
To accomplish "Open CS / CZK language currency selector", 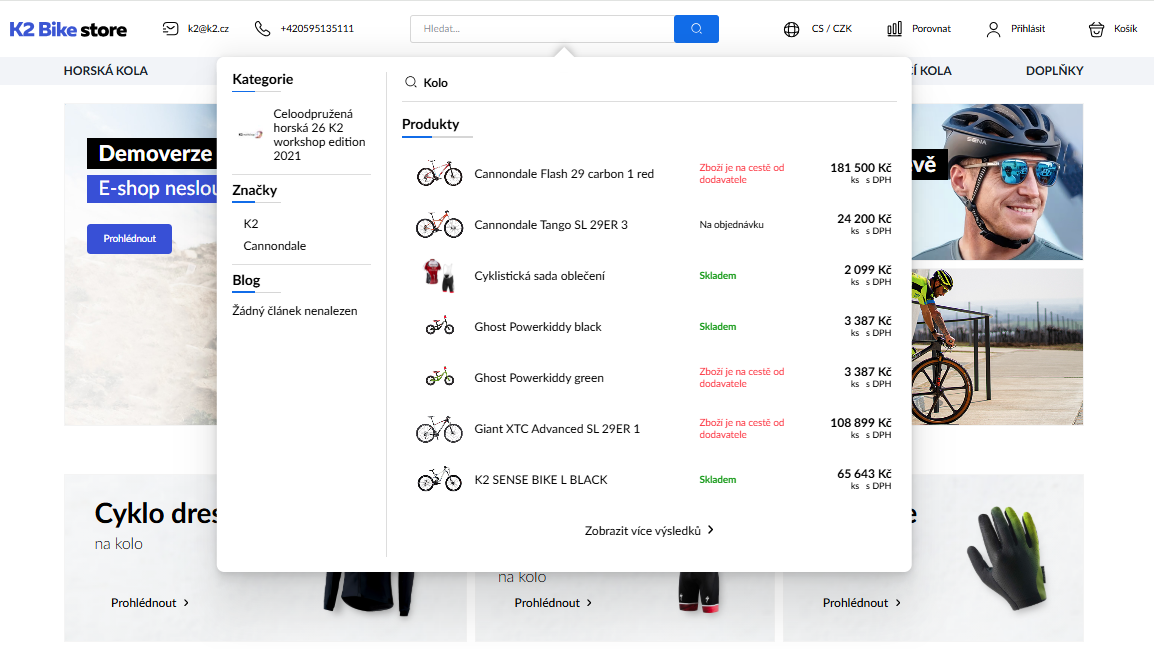I will point(832,29).
